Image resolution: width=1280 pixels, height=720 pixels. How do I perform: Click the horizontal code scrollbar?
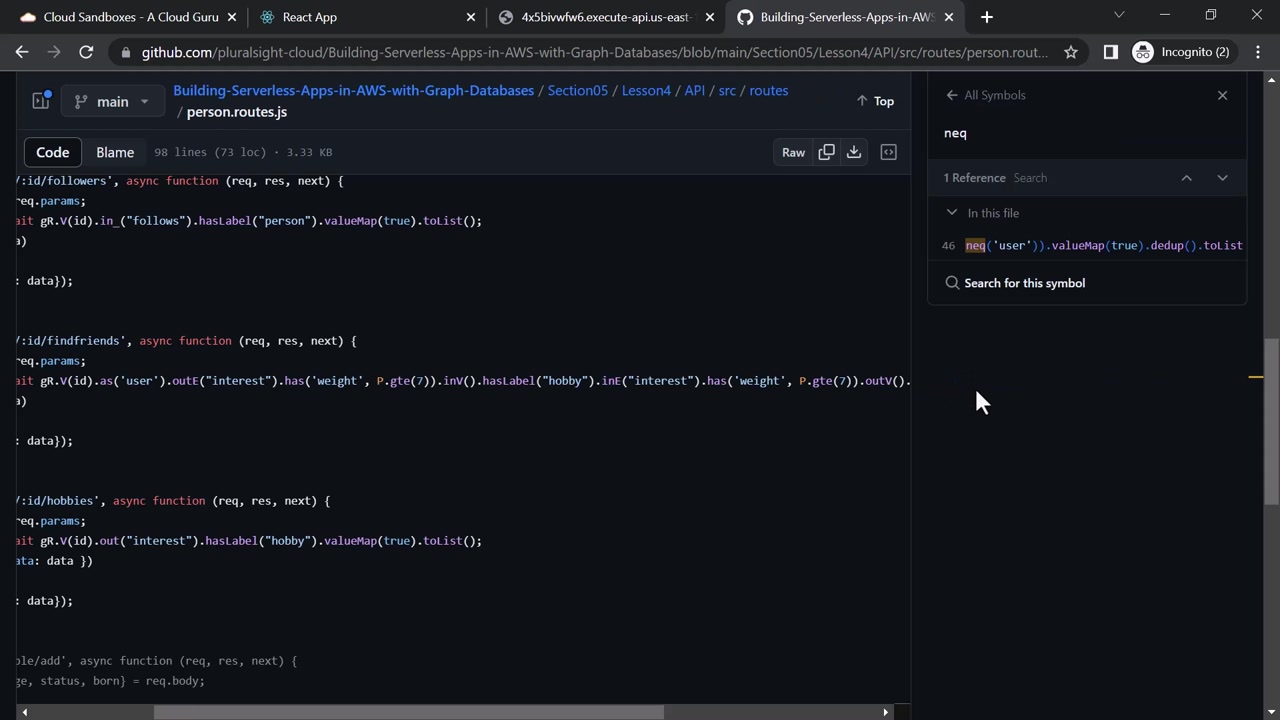click(x=408, y=712)
